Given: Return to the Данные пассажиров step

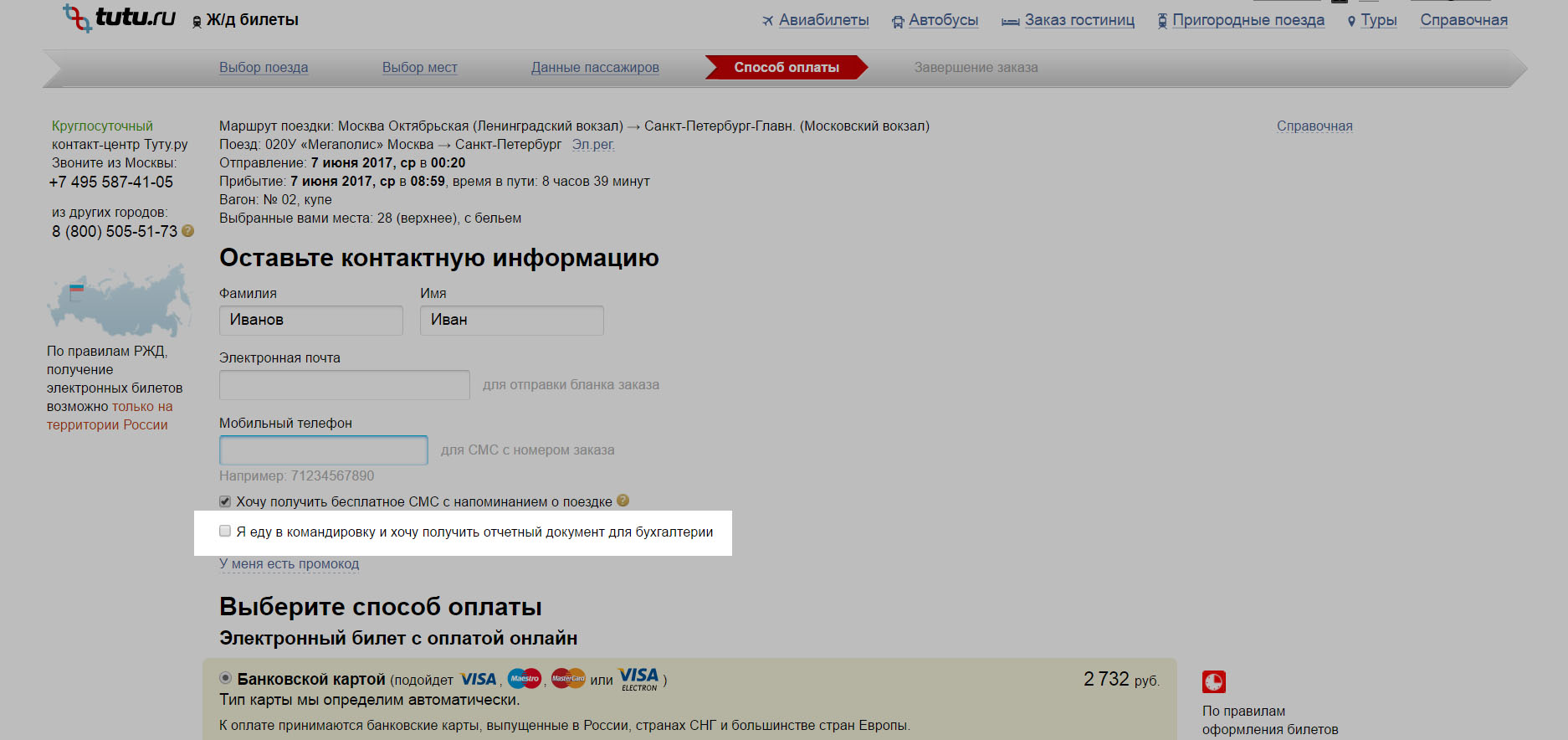Looking at the screenshot, I should click(595, 68).
